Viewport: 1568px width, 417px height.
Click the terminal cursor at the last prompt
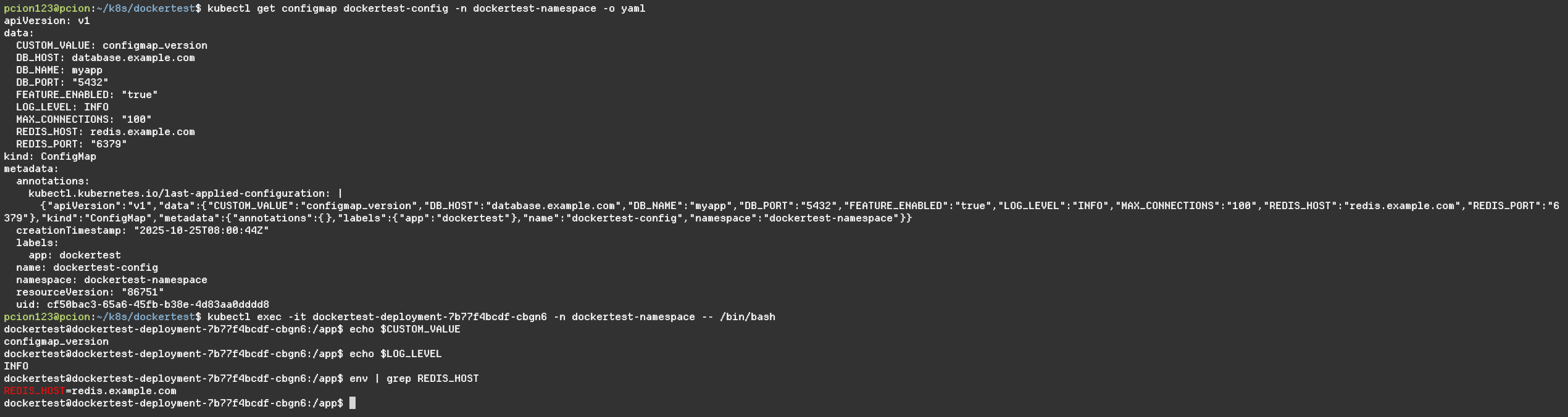tap(352, 403)
